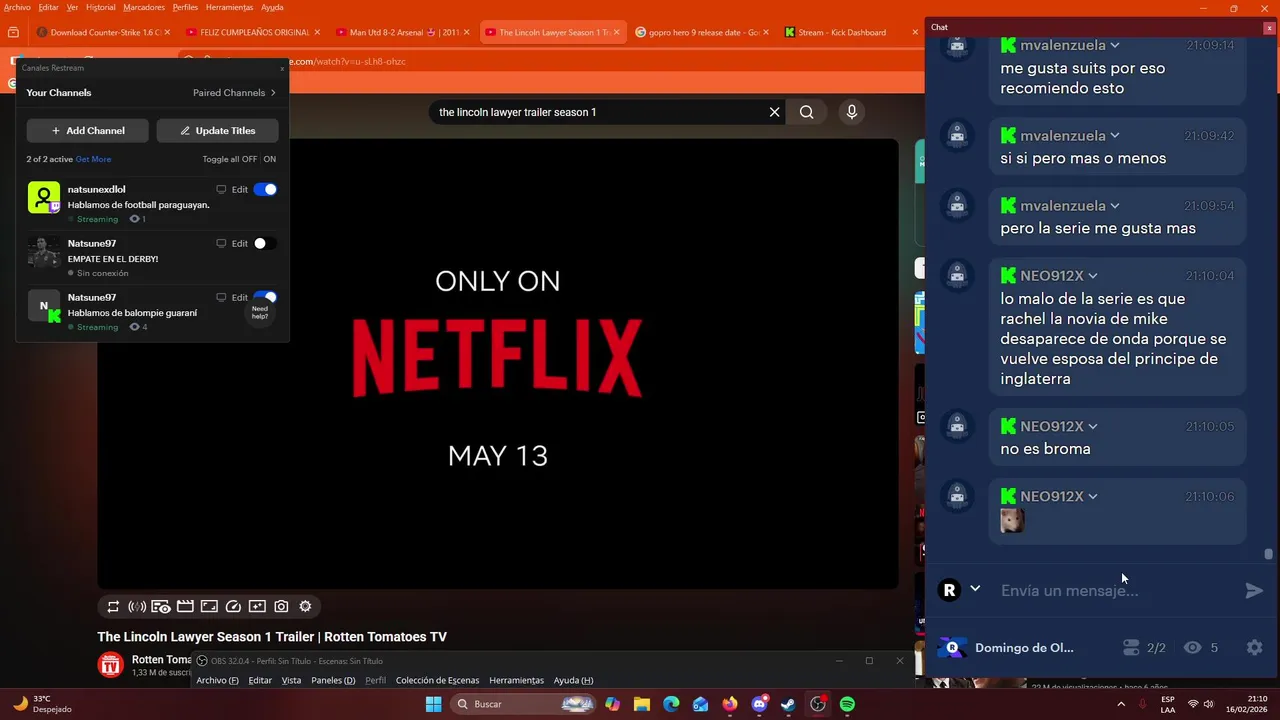Image resolution: width=1280 pixels, height=720 pixels.
Task: Switch to gopro hero 9 release date tab
Action: click(702, 32)
